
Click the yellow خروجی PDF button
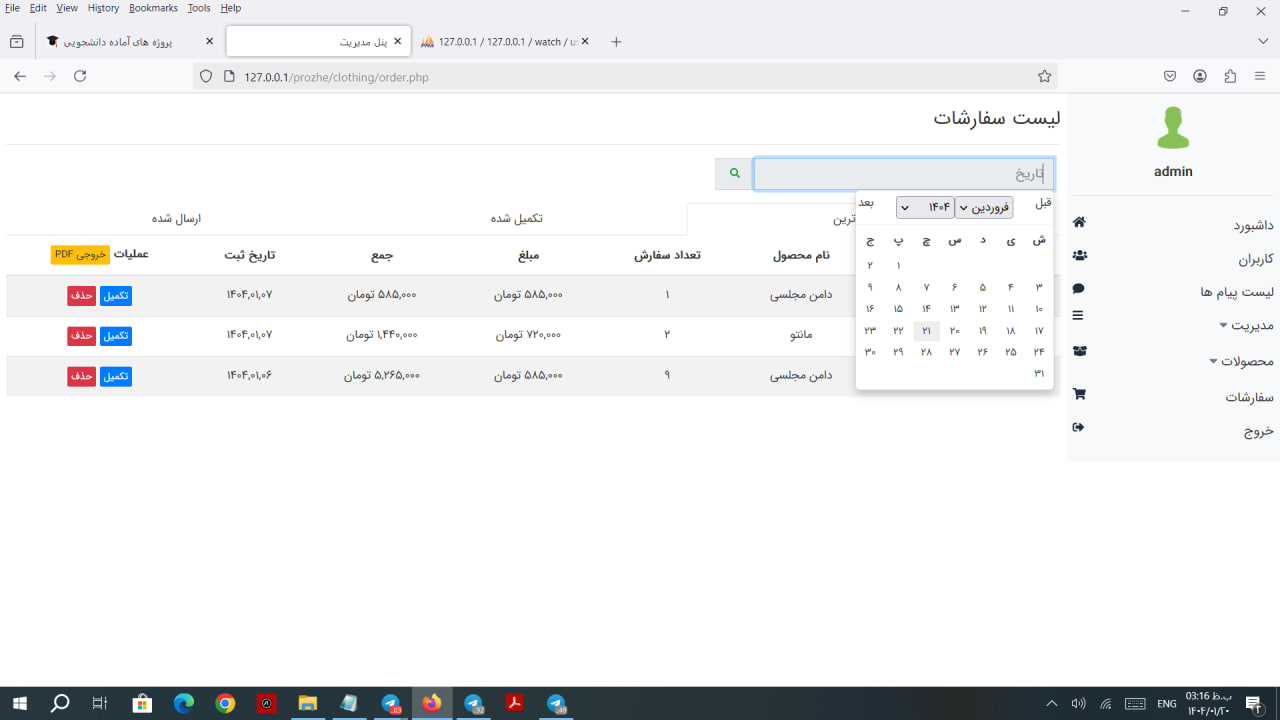click(80, 255)
